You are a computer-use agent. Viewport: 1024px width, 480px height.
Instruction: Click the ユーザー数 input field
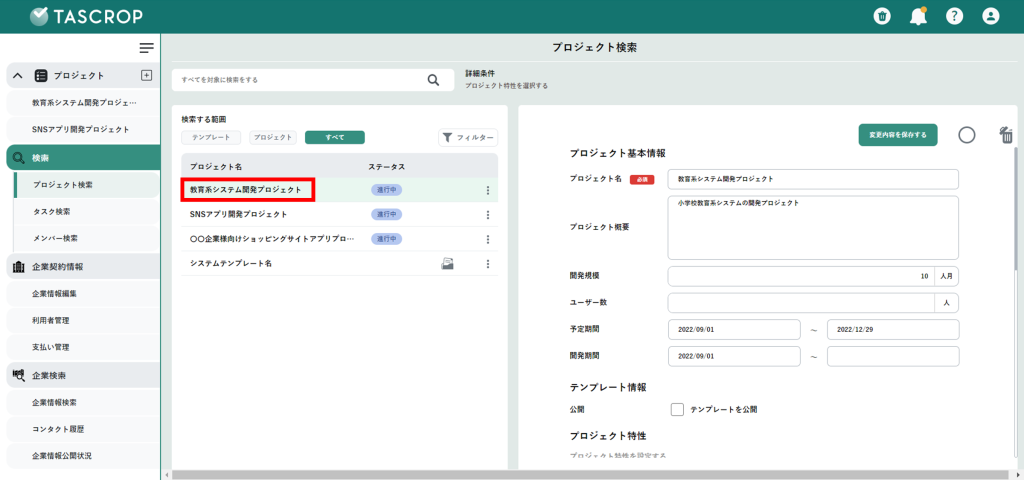coord(801,303)
